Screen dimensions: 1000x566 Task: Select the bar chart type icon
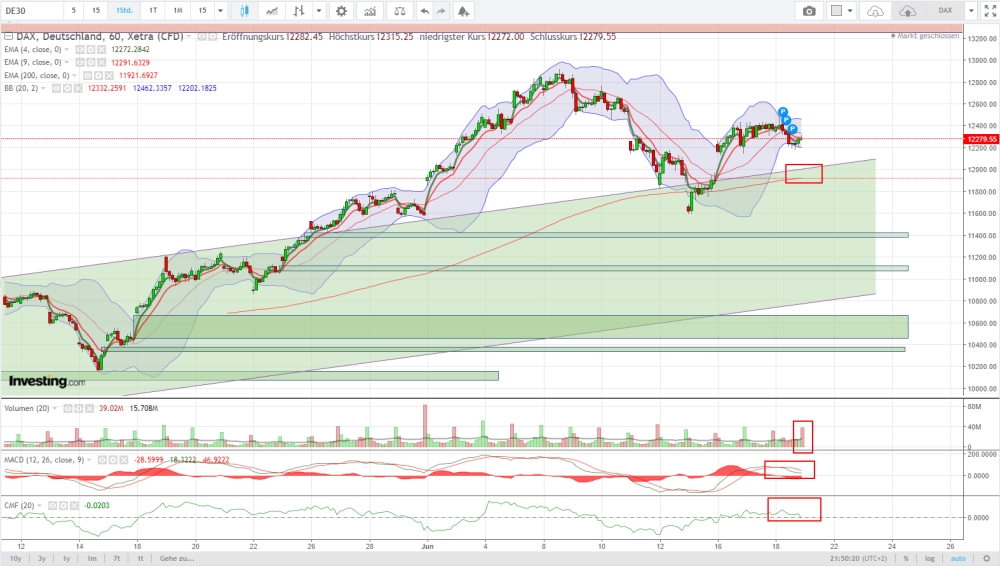click(298, 11)
